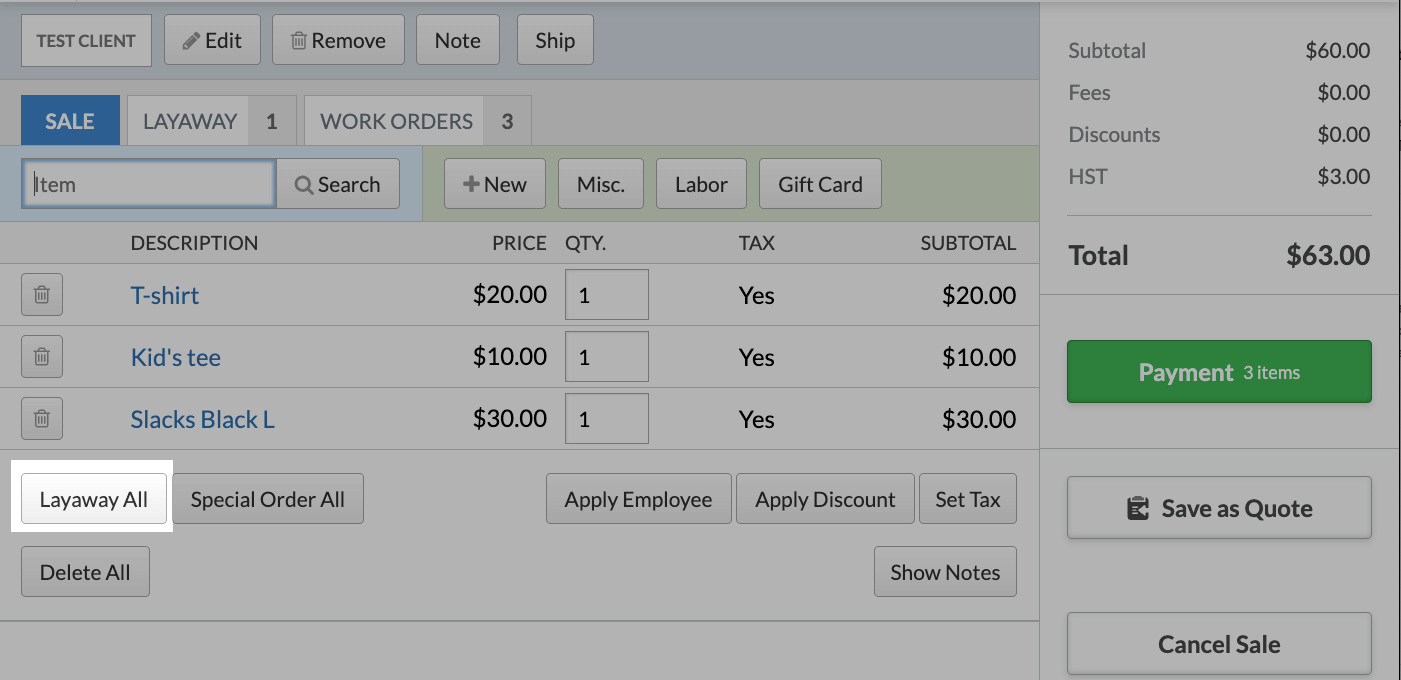The width and height of the screenshot is (1401, 680).
Task: Open the Kid's tee item link
Action: [176, 357]
